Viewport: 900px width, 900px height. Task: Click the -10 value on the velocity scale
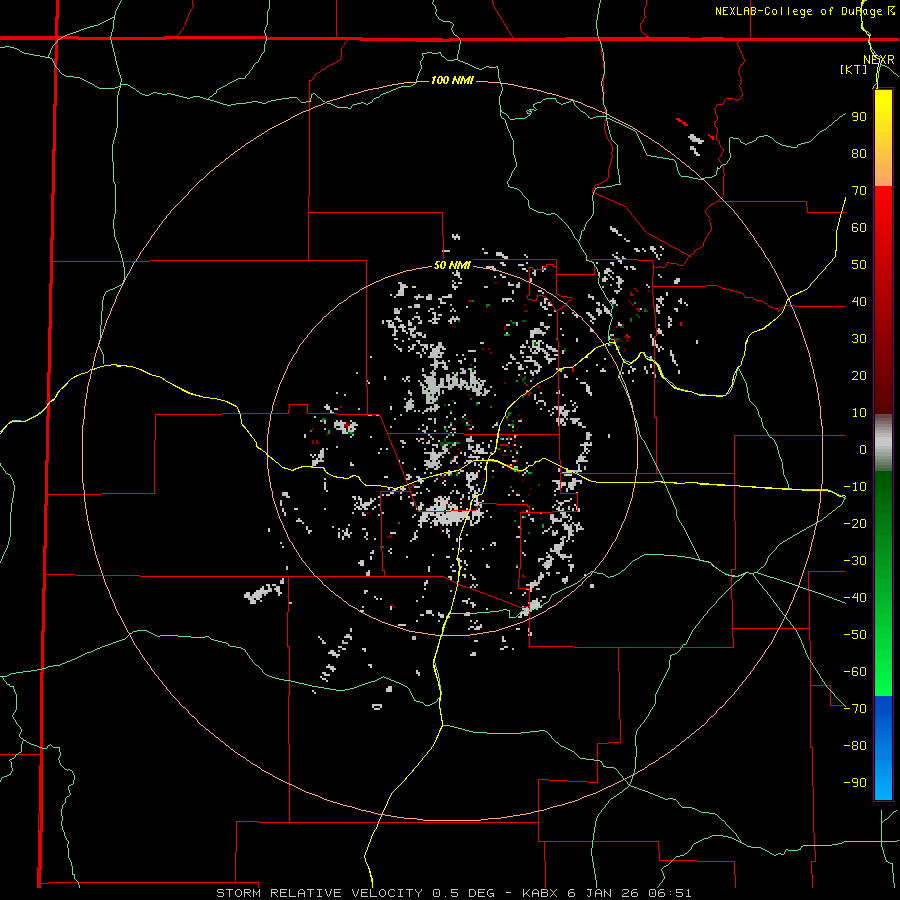(855, 487)
